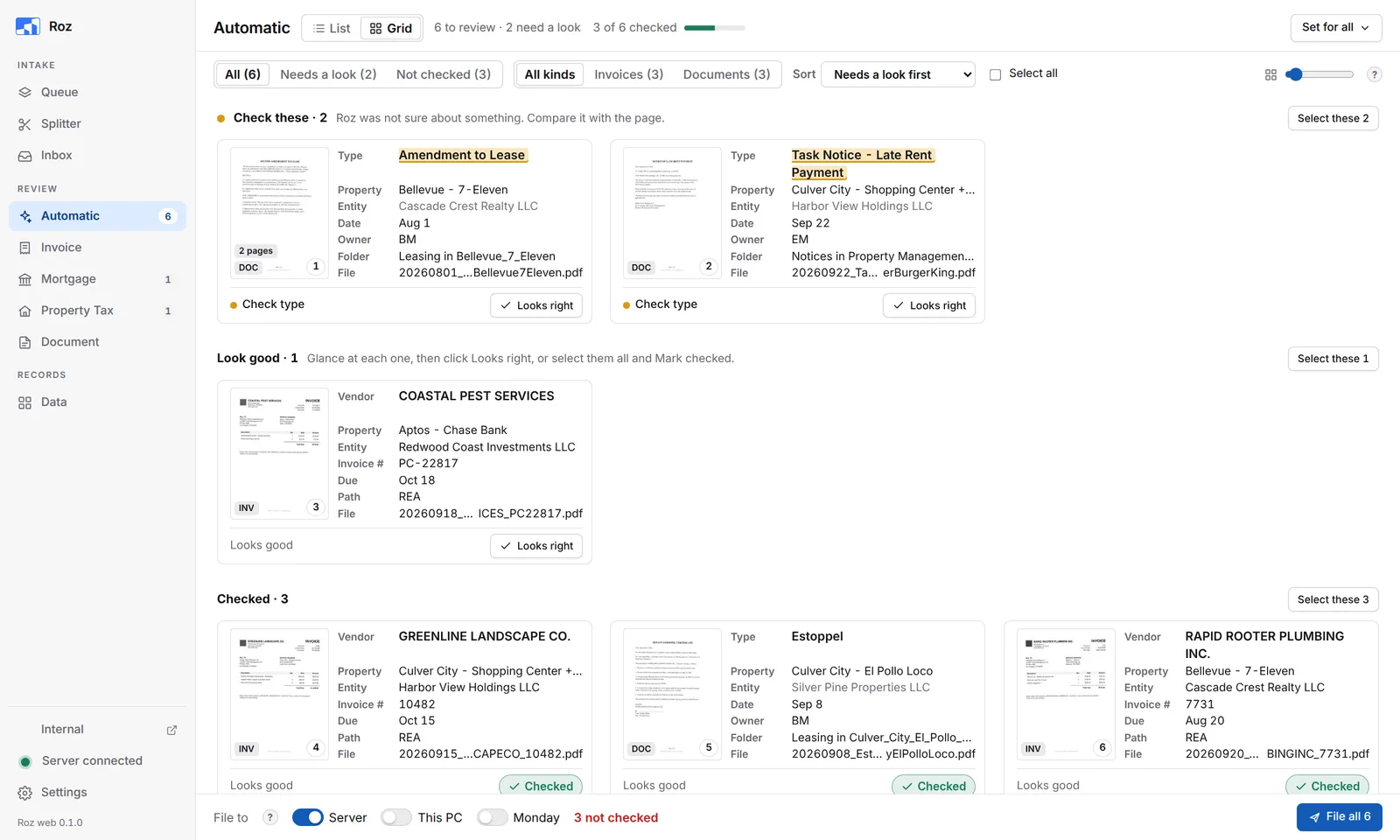
Task: Show only Documents (3)
Action: 726,74
